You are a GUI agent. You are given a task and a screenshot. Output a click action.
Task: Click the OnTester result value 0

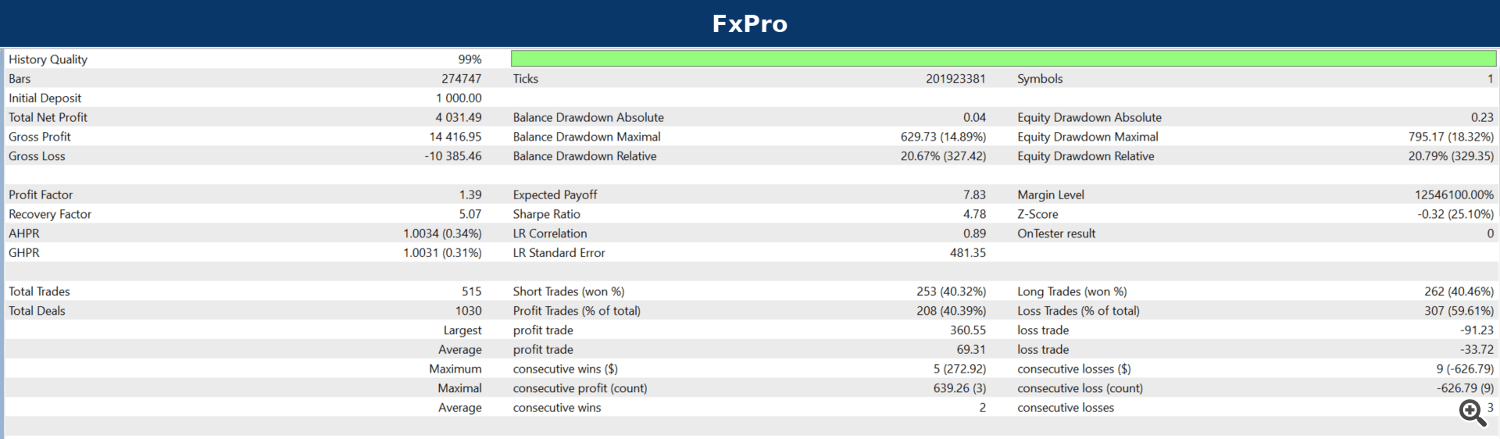[x=1490, y=233]
